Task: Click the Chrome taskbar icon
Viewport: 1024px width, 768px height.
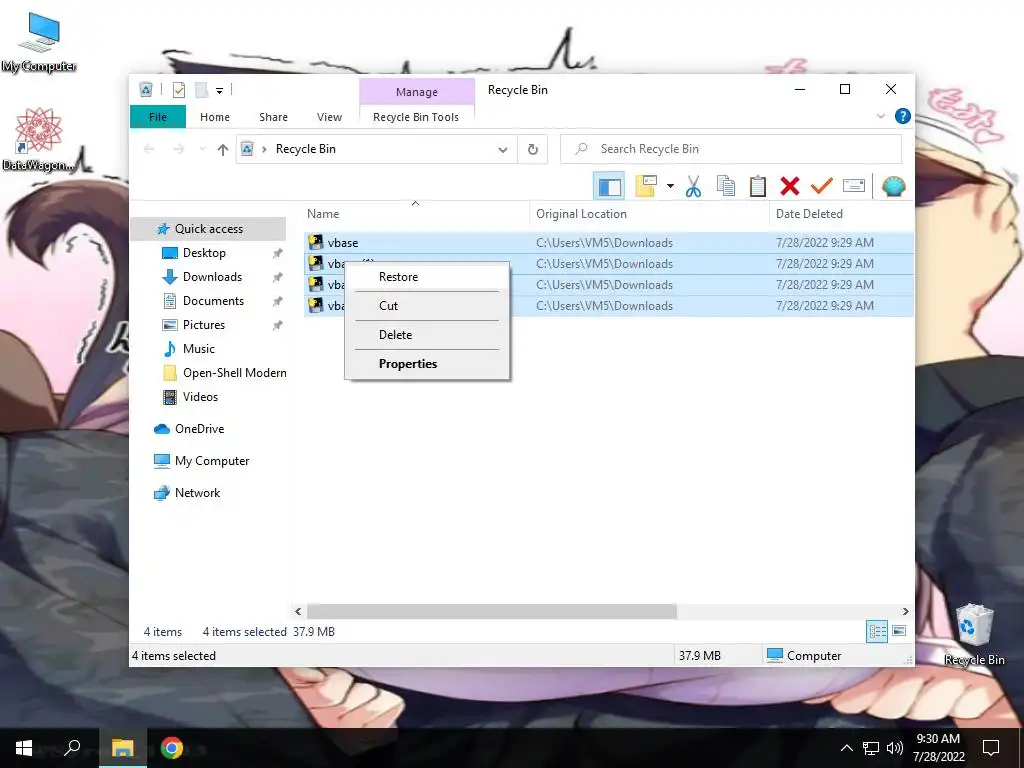Action: pos(172,748)
